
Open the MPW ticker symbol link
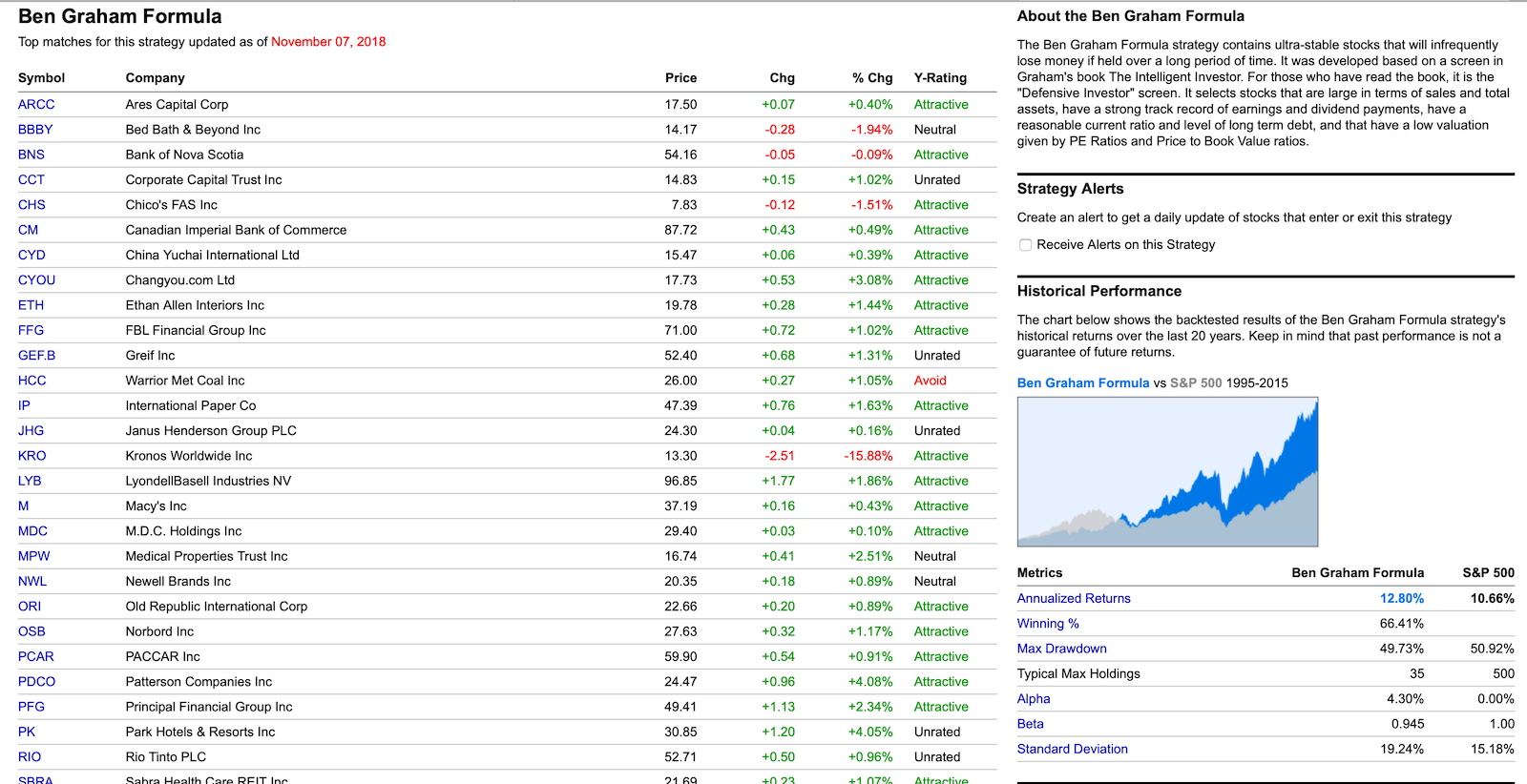pyautogui.click(x=34, y=556)
